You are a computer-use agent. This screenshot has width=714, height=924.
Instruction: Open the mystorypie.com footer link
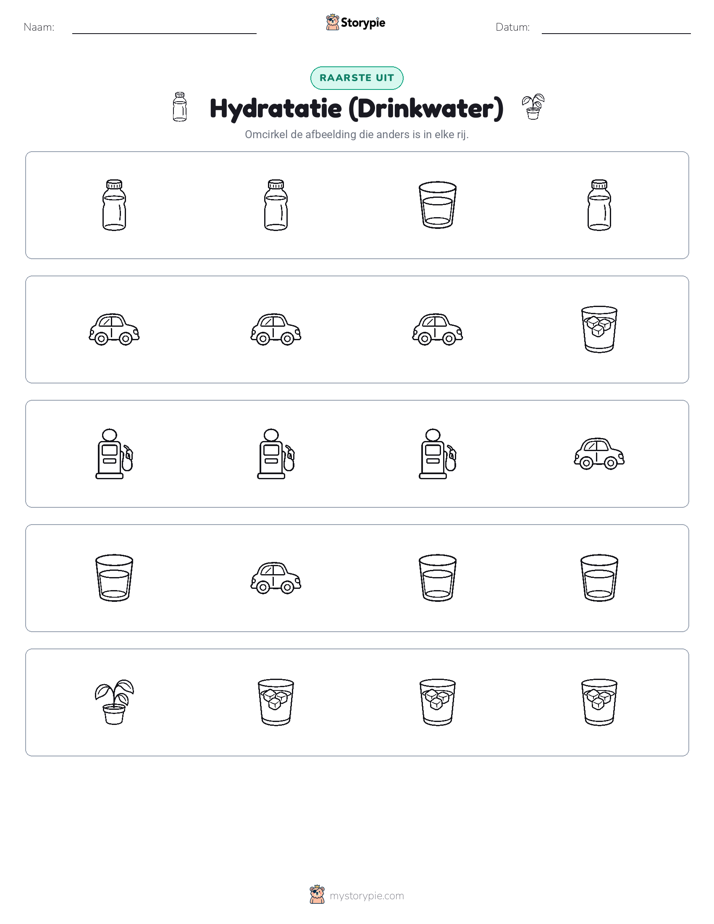point(357,895)
